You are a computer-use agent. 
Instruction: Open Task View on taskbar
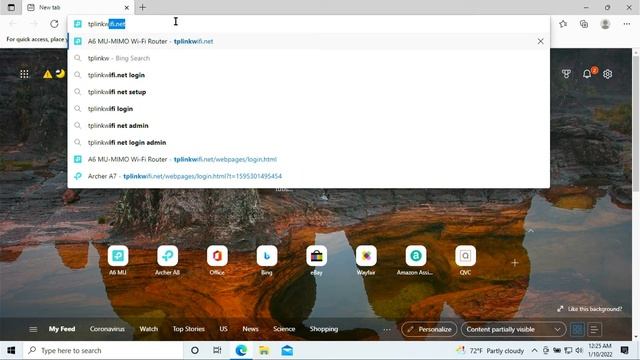pyautogui.click(x=217, y=350)
